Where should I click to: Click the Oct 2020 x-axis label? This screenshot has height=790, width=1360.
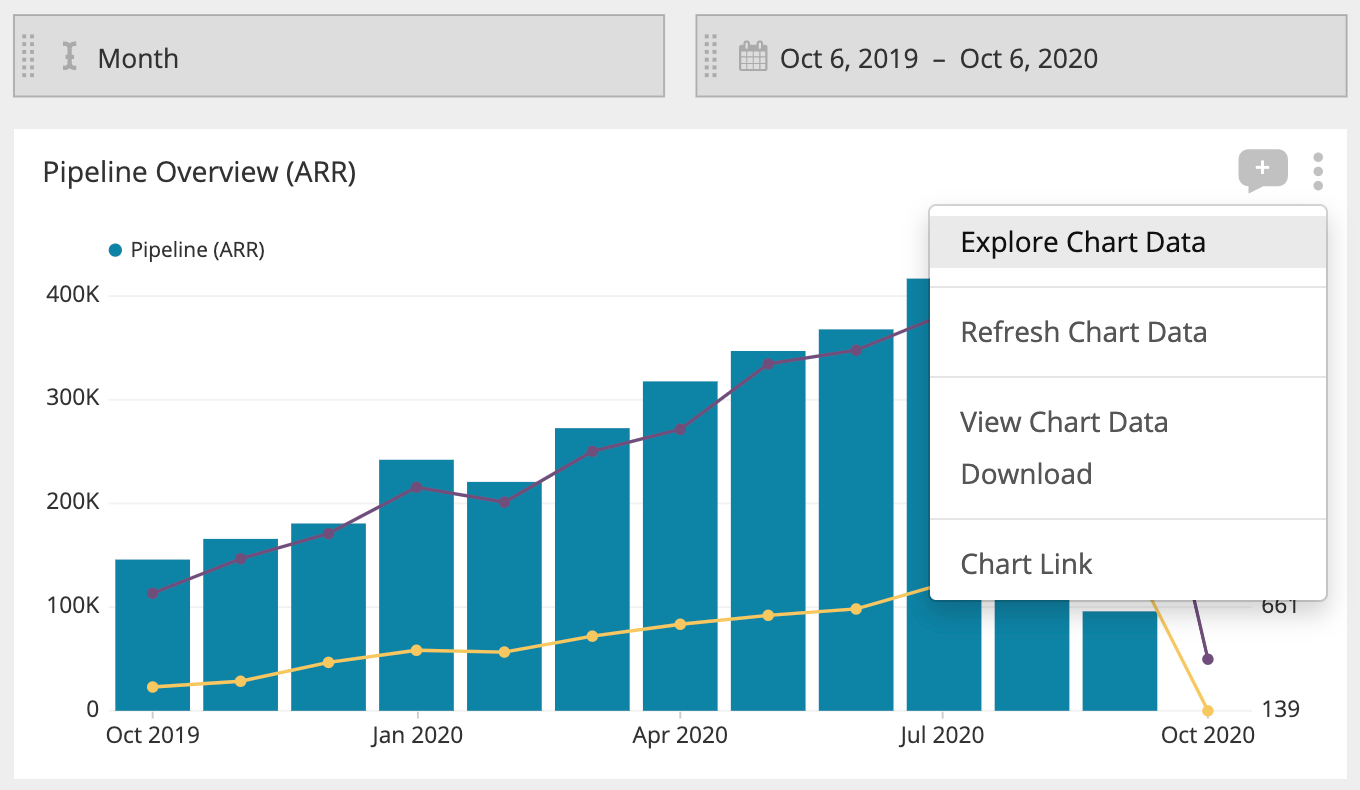(1207, 735)
